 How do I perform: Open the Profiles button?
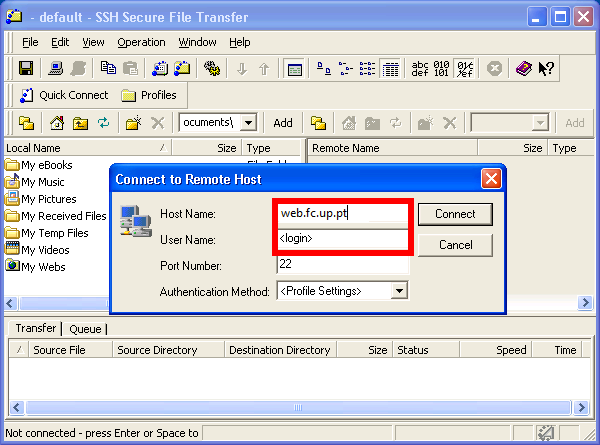click(149, 95)
